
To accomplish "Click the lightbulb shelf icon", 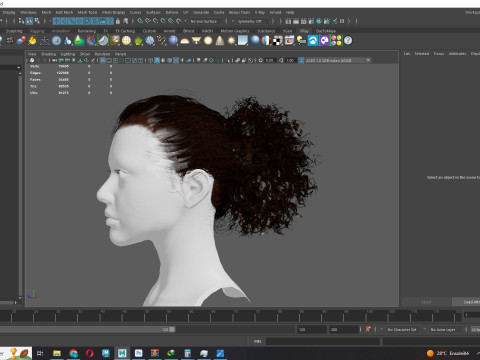I will tap(301, 41).
